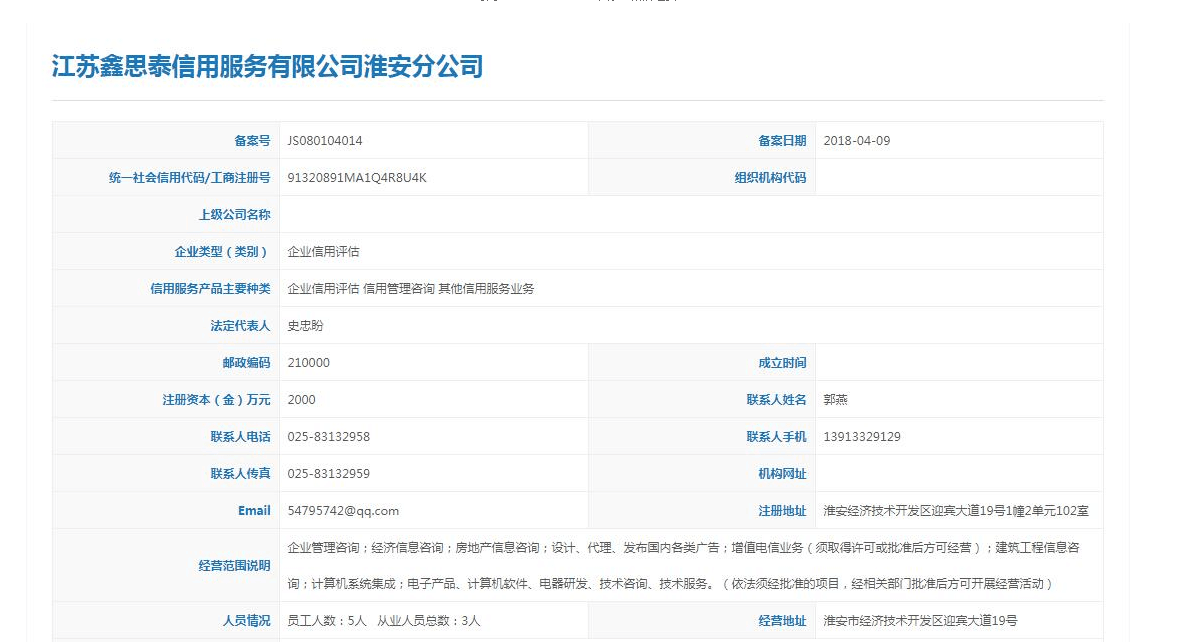Click the 成立时间 label
1202x642 pixels.
782,363
